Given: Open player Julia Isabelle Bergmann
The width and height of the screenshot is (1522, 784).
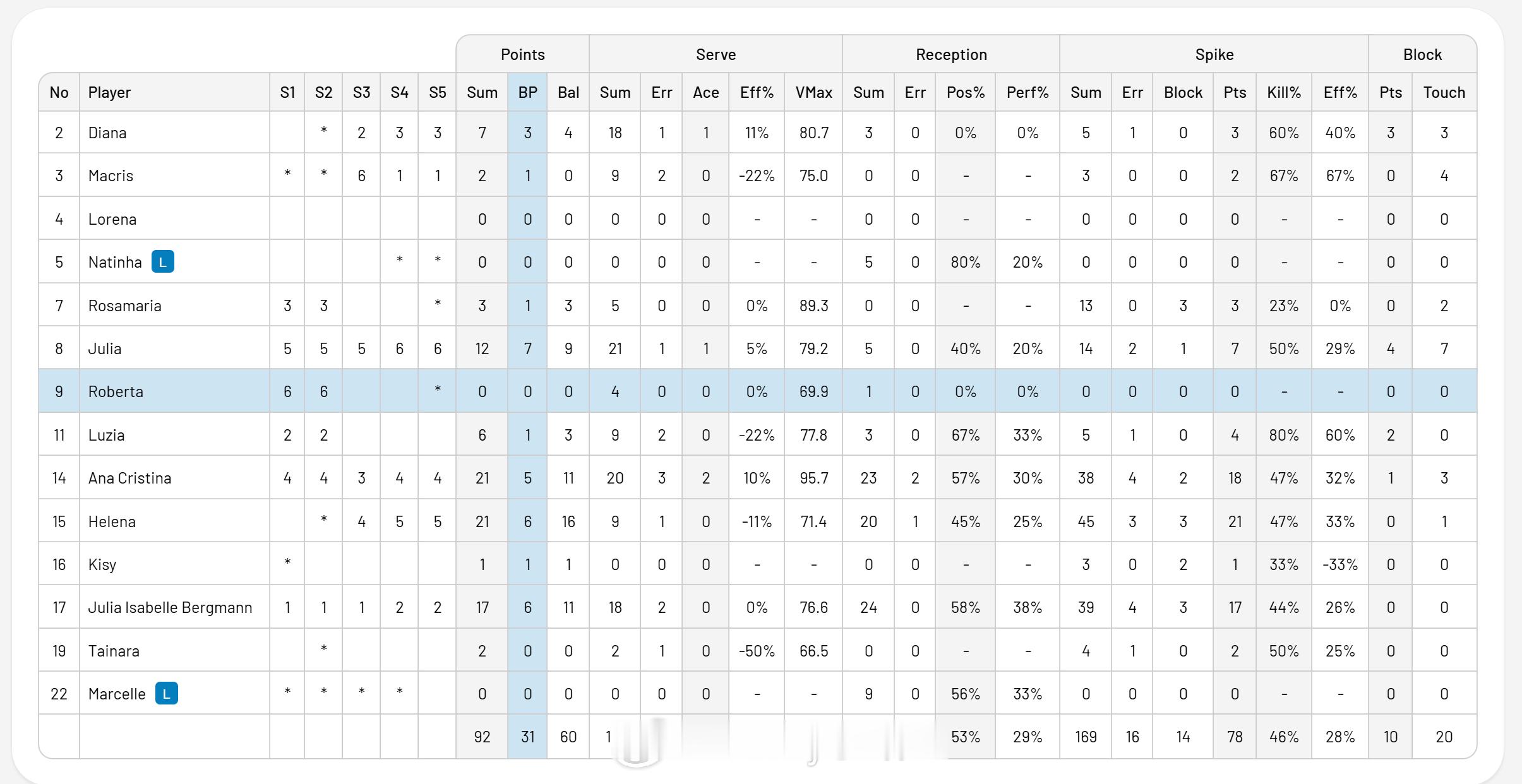Looking at the screenshot, I should click(170, 607).
